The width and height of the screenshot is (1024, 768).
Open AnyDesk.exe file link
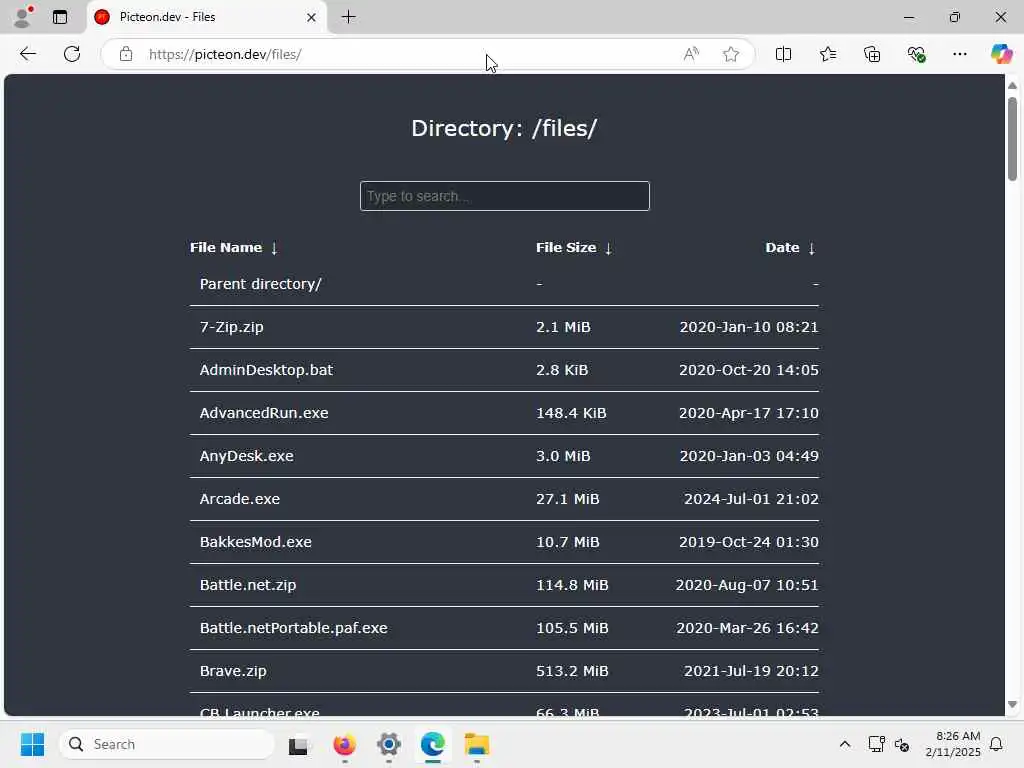tap(247, 456)
